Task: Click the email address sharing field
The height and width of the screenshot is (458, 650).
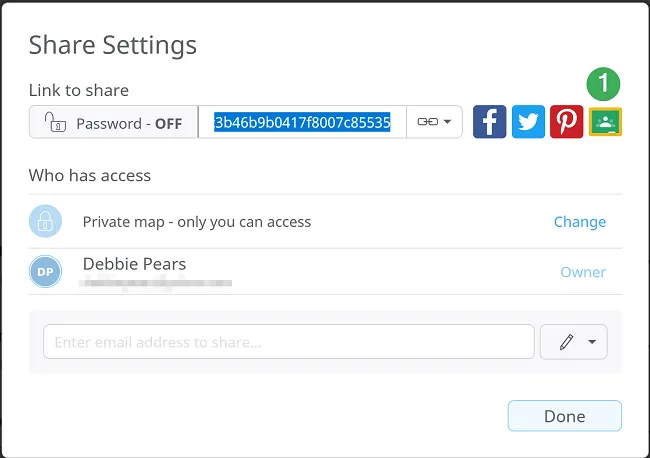Action: pyautogui.click(x=288, y=342)
